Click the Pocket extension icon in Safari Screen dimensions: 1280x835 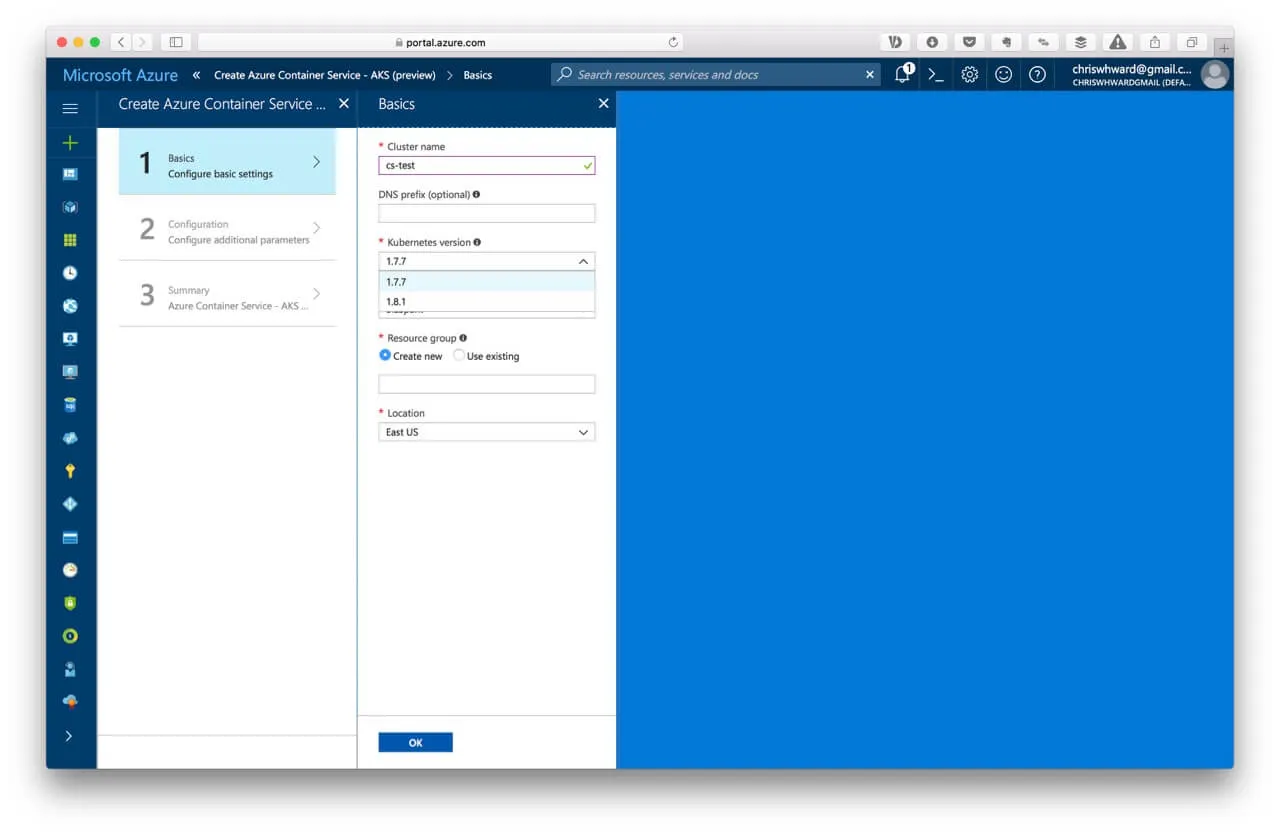click(968, 42)
